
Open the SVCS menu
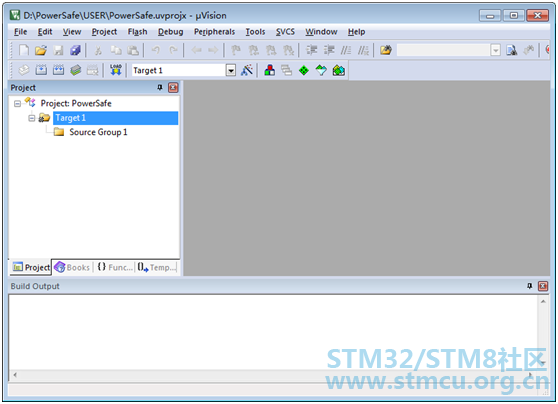click(x=285, y=32)
